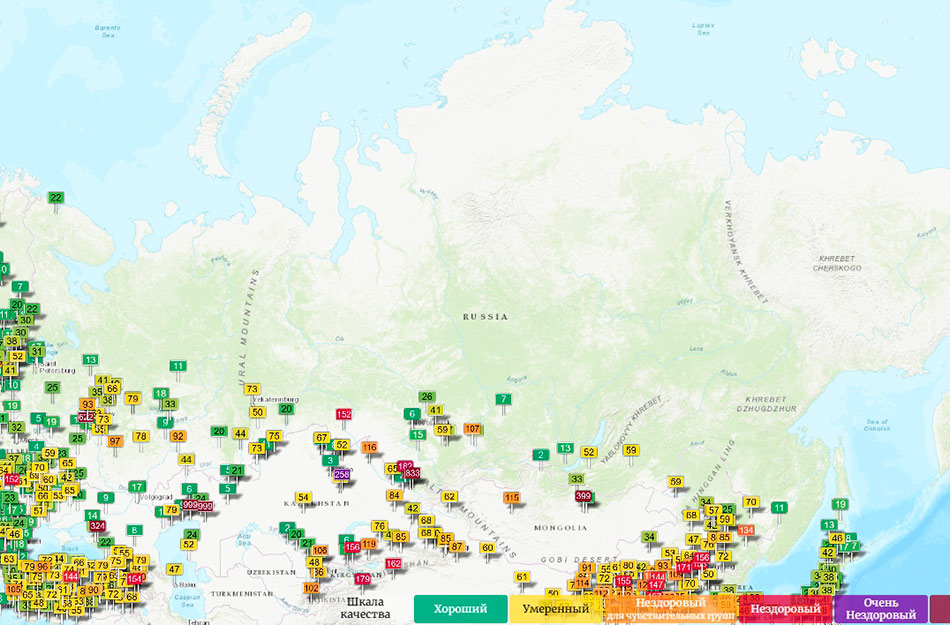
Task: Click northernmost green 22 marker near Barents Sea
Action: point(56,198)
